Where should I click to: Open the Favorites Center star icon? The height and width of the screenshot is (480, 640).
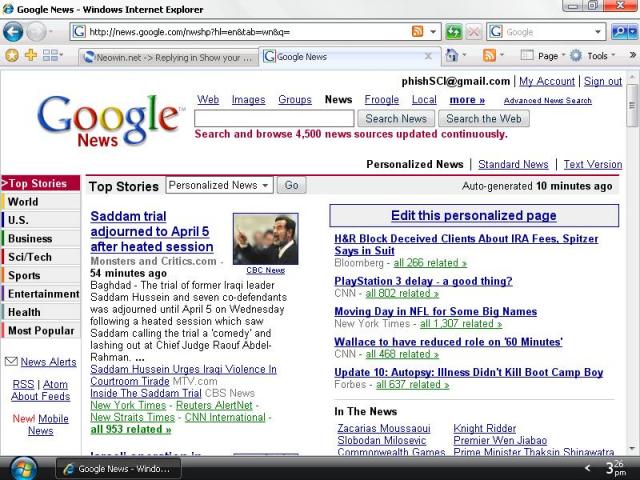12,55
